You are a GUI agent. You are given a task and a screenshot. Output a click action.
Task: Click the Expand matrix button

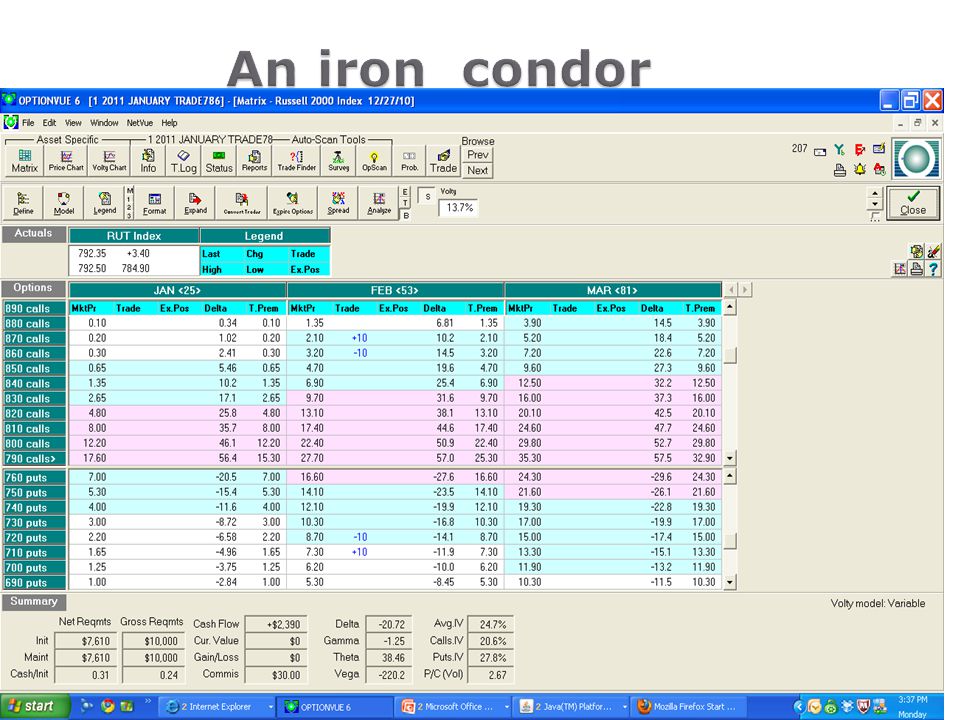click(195, 204)
